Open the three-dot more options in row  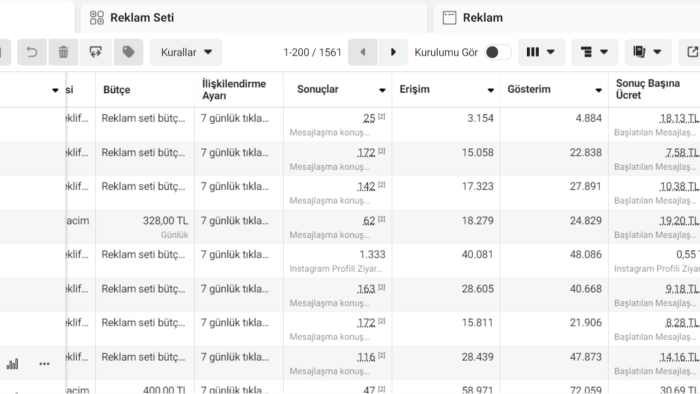coord(44,364)
